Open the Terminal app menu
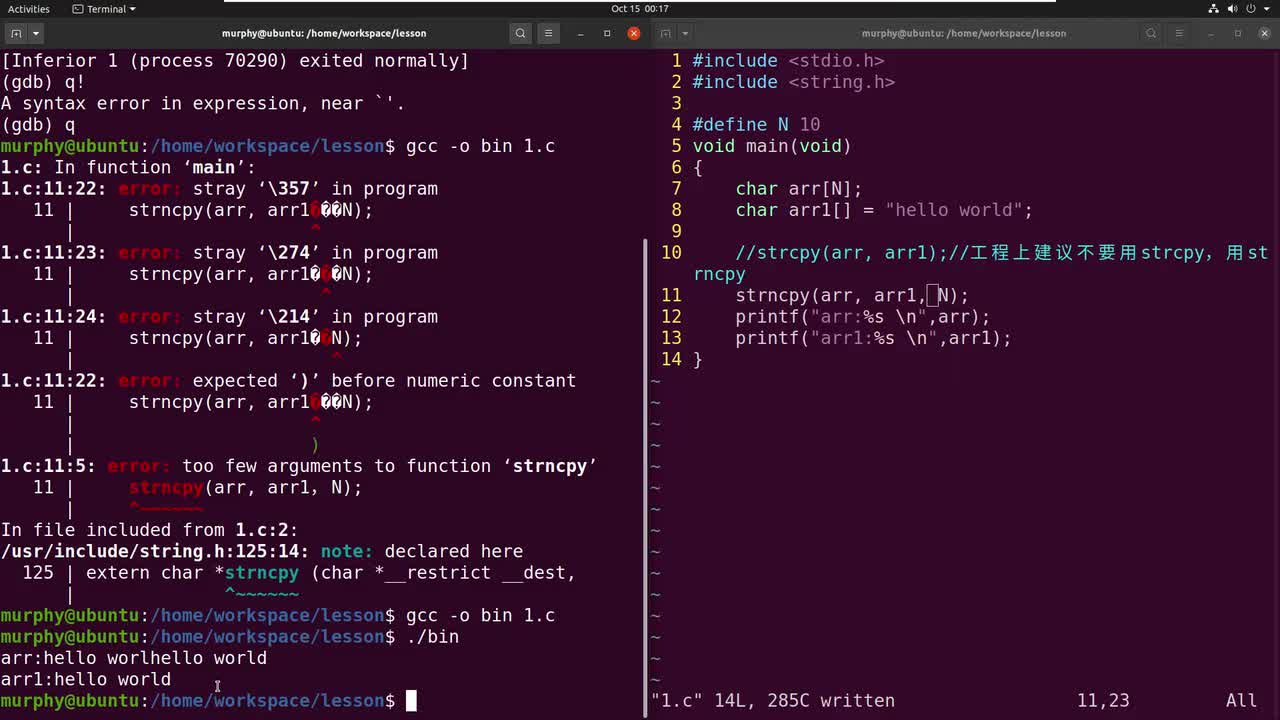This screenshot has height=720, width=1280. pos(105,9)
